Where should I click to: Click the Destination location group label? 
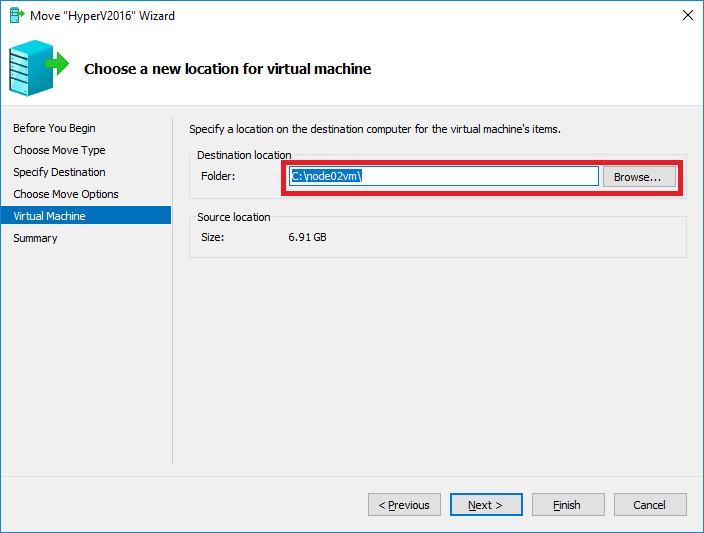(244, 155)
